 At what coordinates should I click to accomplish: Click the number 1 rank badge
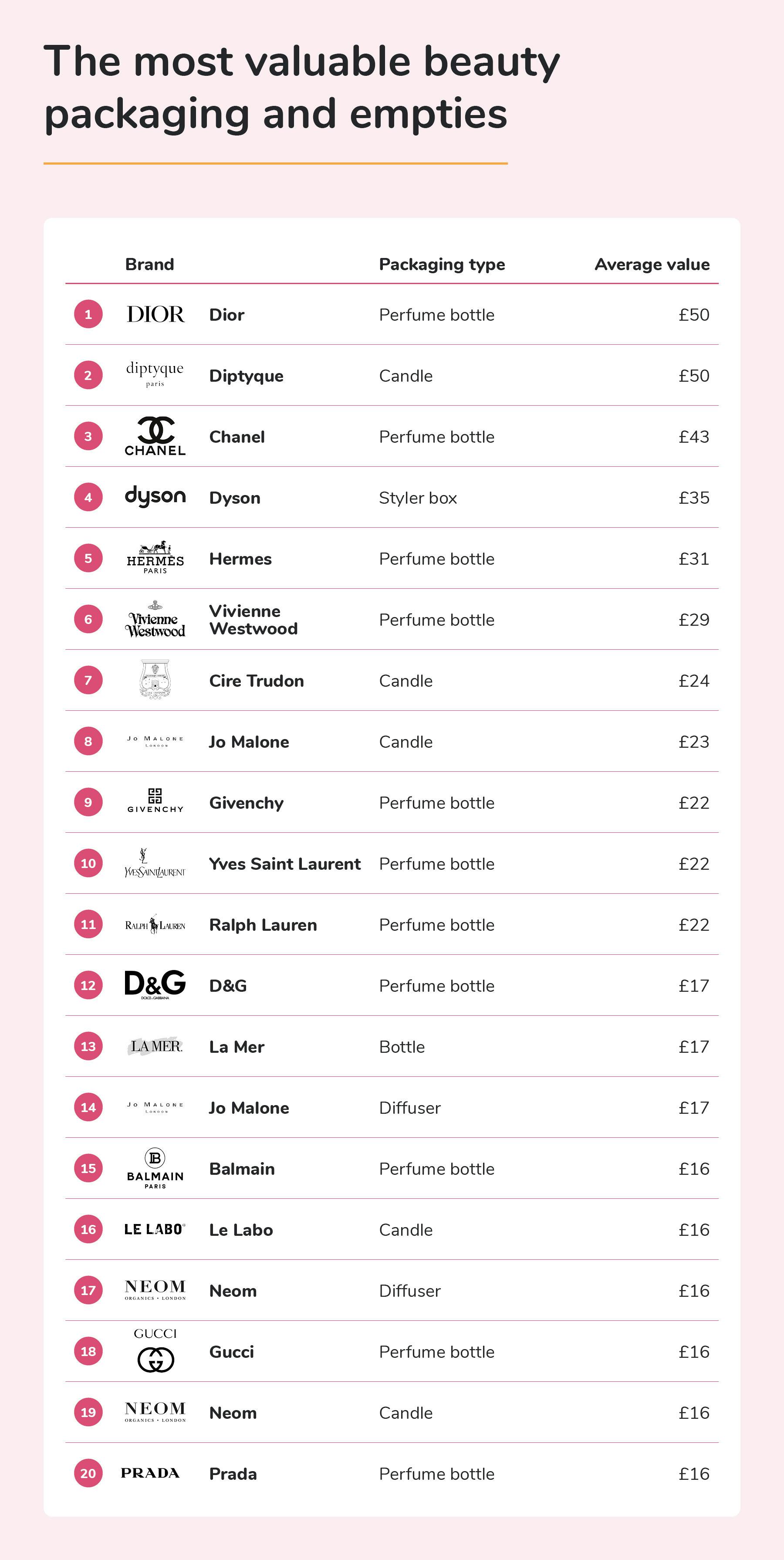click(x=88, y=314)
